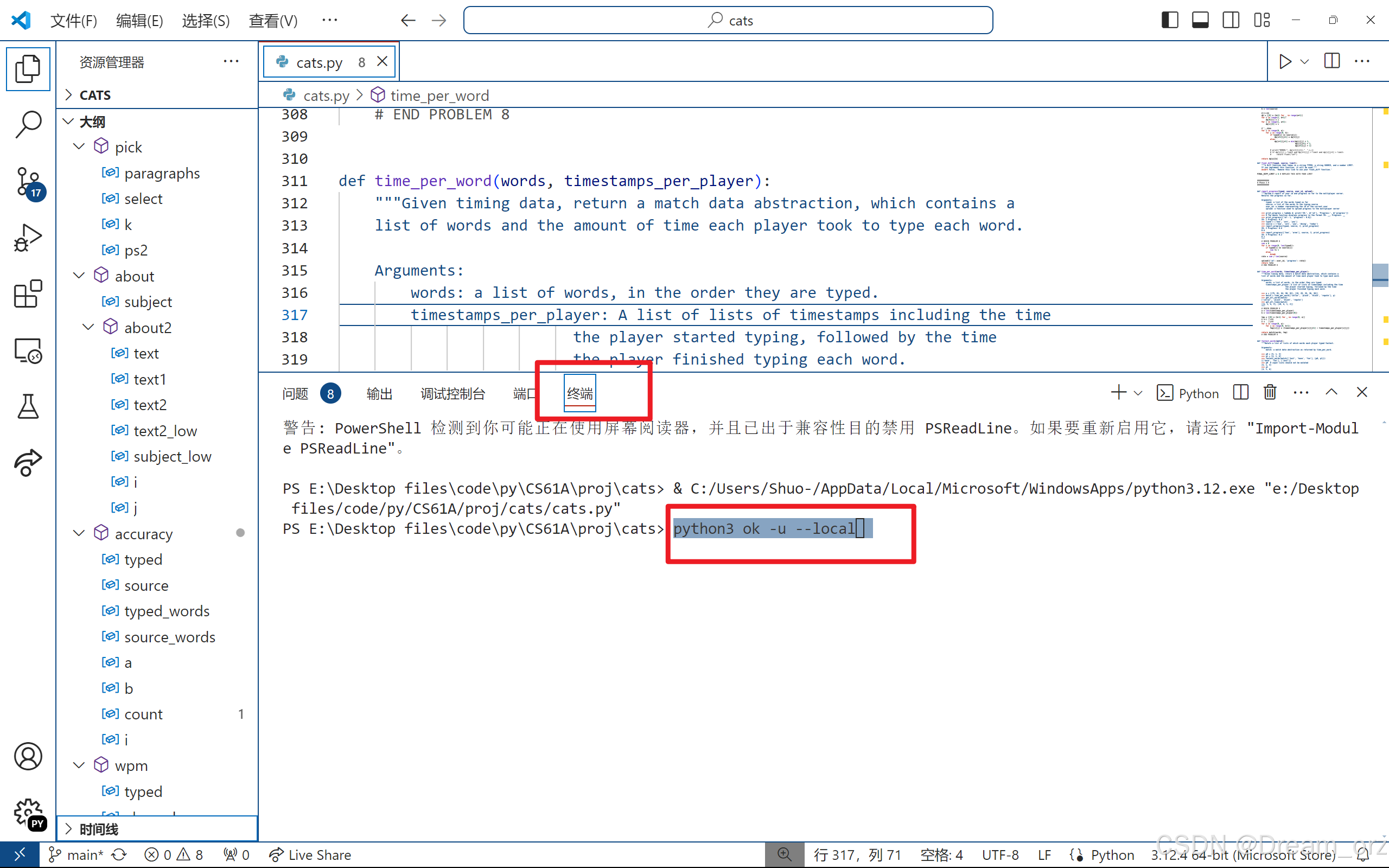This screenshot has height=868, width=1389.
Task: Switch to the 输出 tab
Action: [x=379, y=393]
